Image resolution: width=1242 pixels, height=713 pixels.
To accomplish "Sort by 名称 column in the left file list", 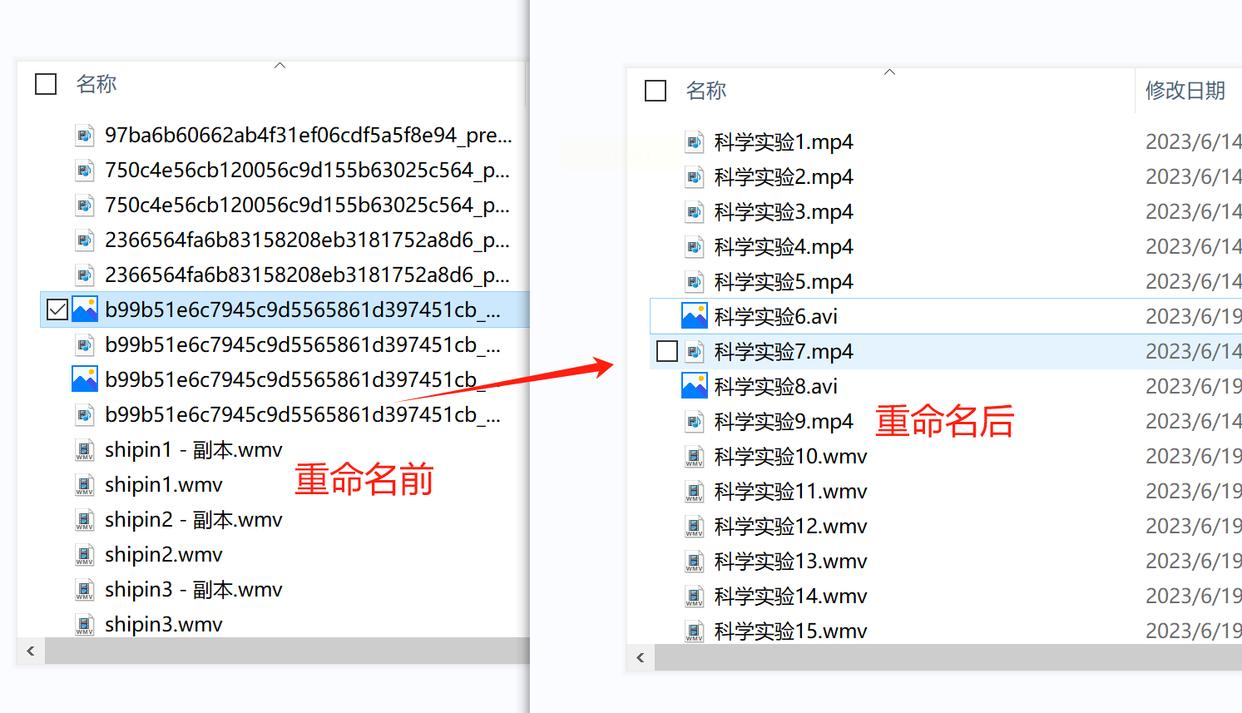I will [97, 84].
